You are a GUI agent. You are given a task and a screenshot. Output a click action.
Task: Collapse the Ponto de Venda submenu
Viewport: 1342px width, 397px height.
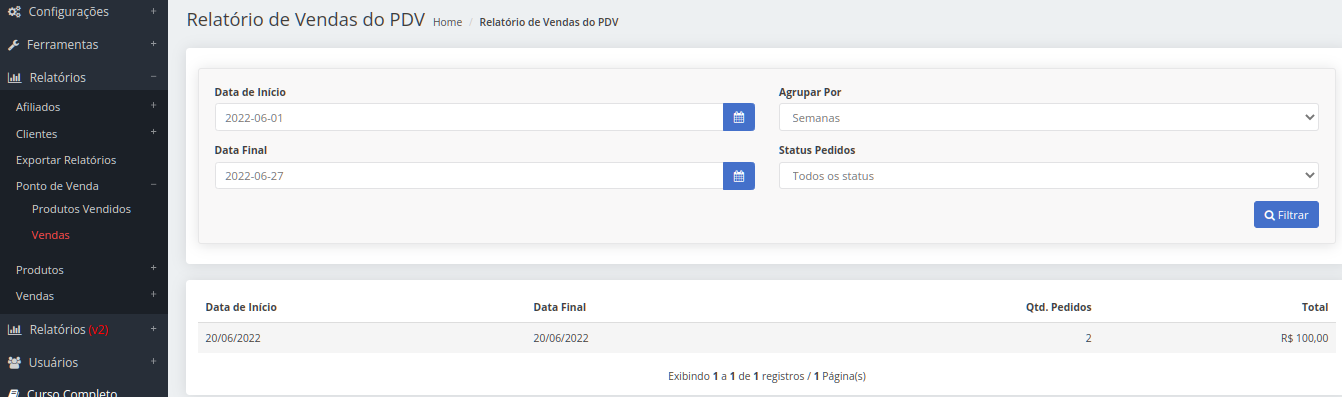tap(153, 185)
